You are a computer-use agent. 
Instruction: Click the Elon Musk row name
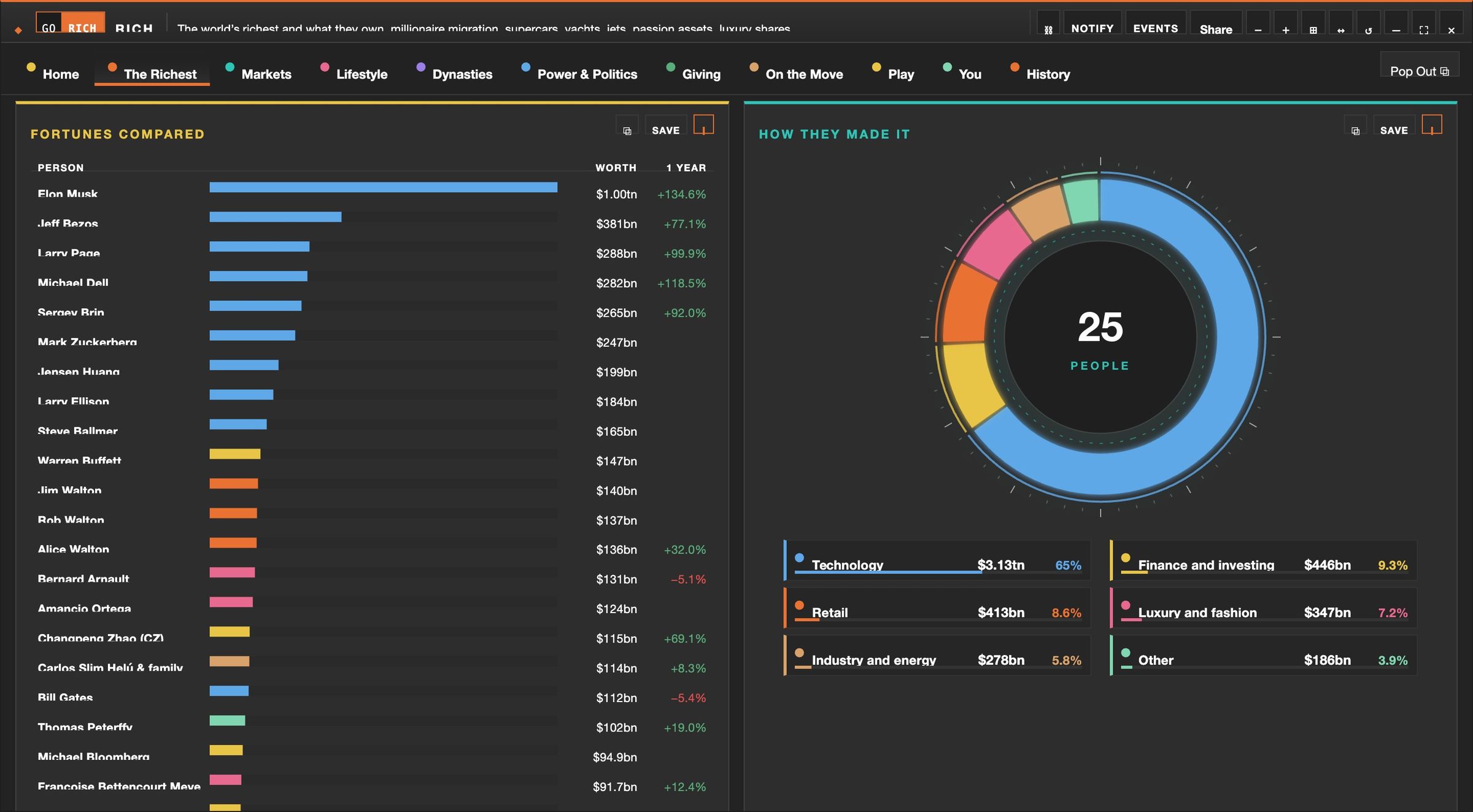point(68,194)
